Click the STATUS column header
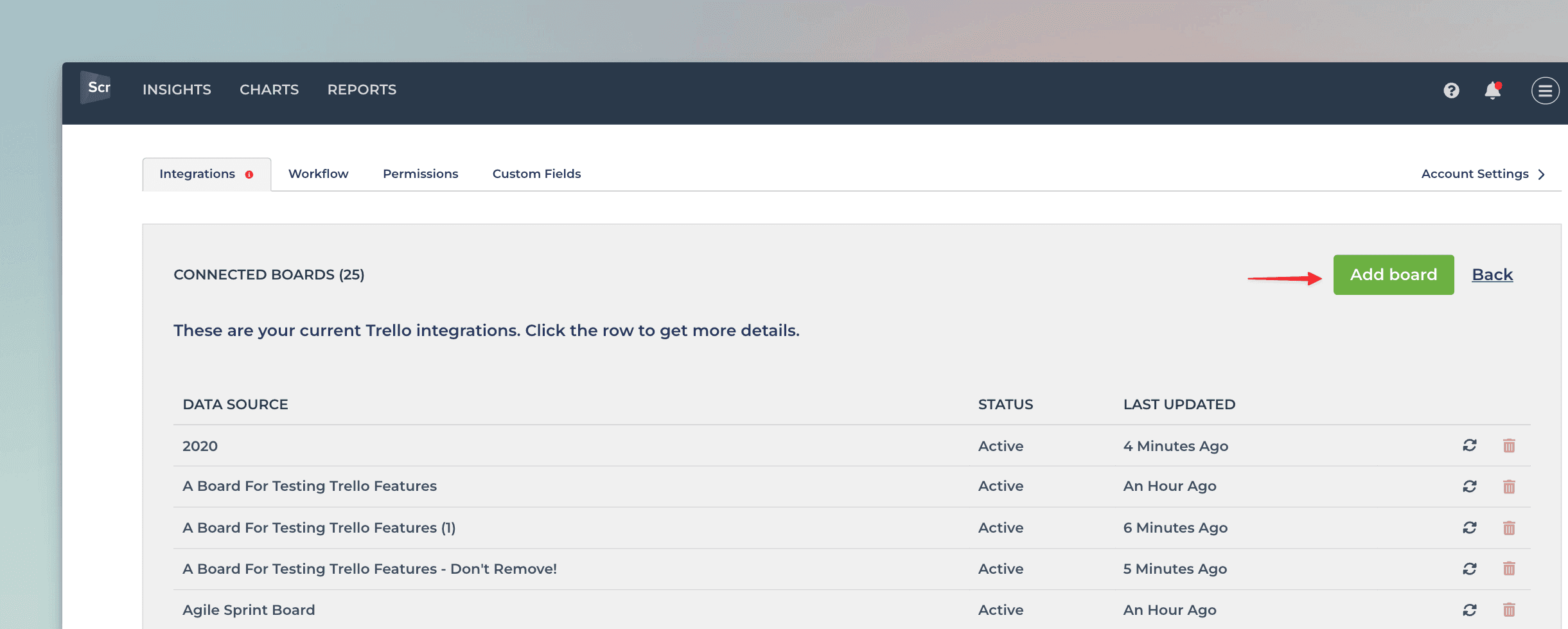 click(x=1005, y=405)
